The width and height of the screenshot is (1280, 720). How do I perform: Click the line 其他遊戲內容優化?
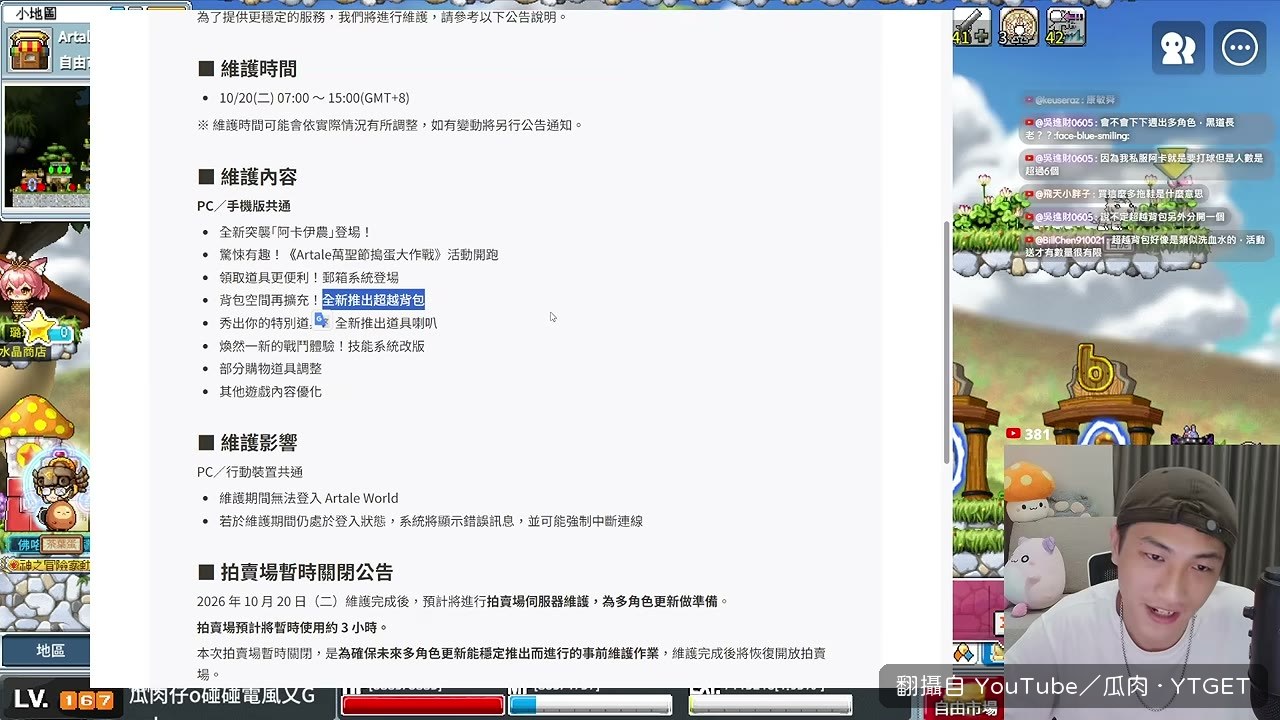tap(270, 392)
